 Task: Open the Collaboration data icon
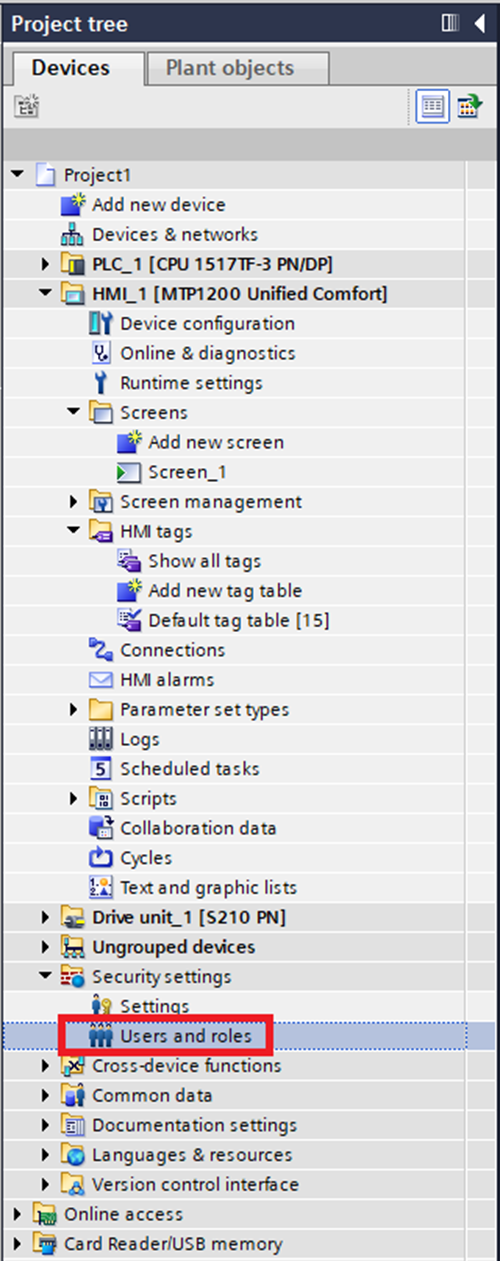pyautogui.click(x=102, y=828)
